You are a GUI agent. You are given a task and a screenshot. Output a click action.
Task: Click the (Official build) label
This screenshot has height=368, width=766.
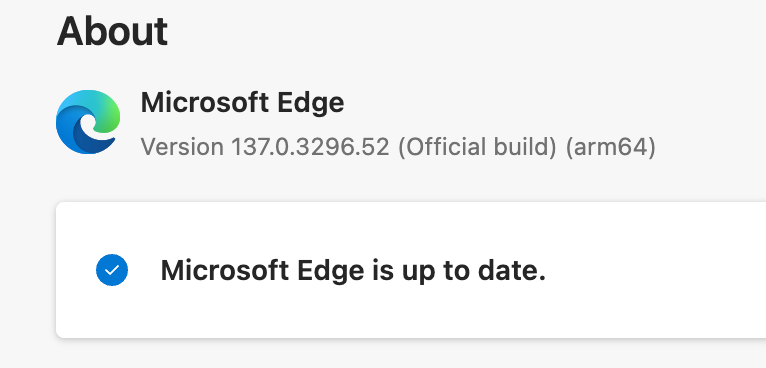pos(477,147)
